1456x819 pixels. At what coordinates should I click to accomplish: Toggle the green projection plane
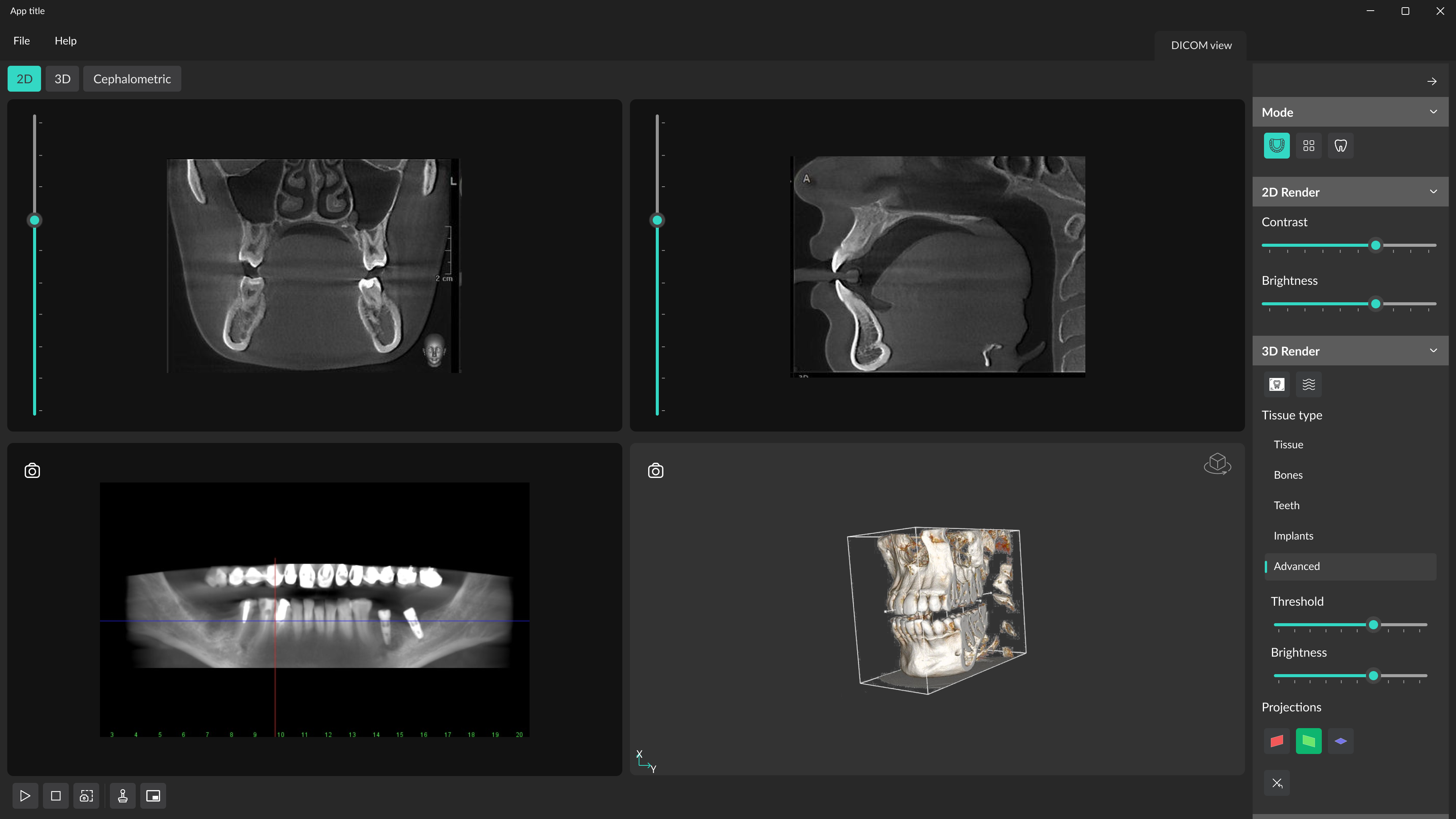(1308, 741)
